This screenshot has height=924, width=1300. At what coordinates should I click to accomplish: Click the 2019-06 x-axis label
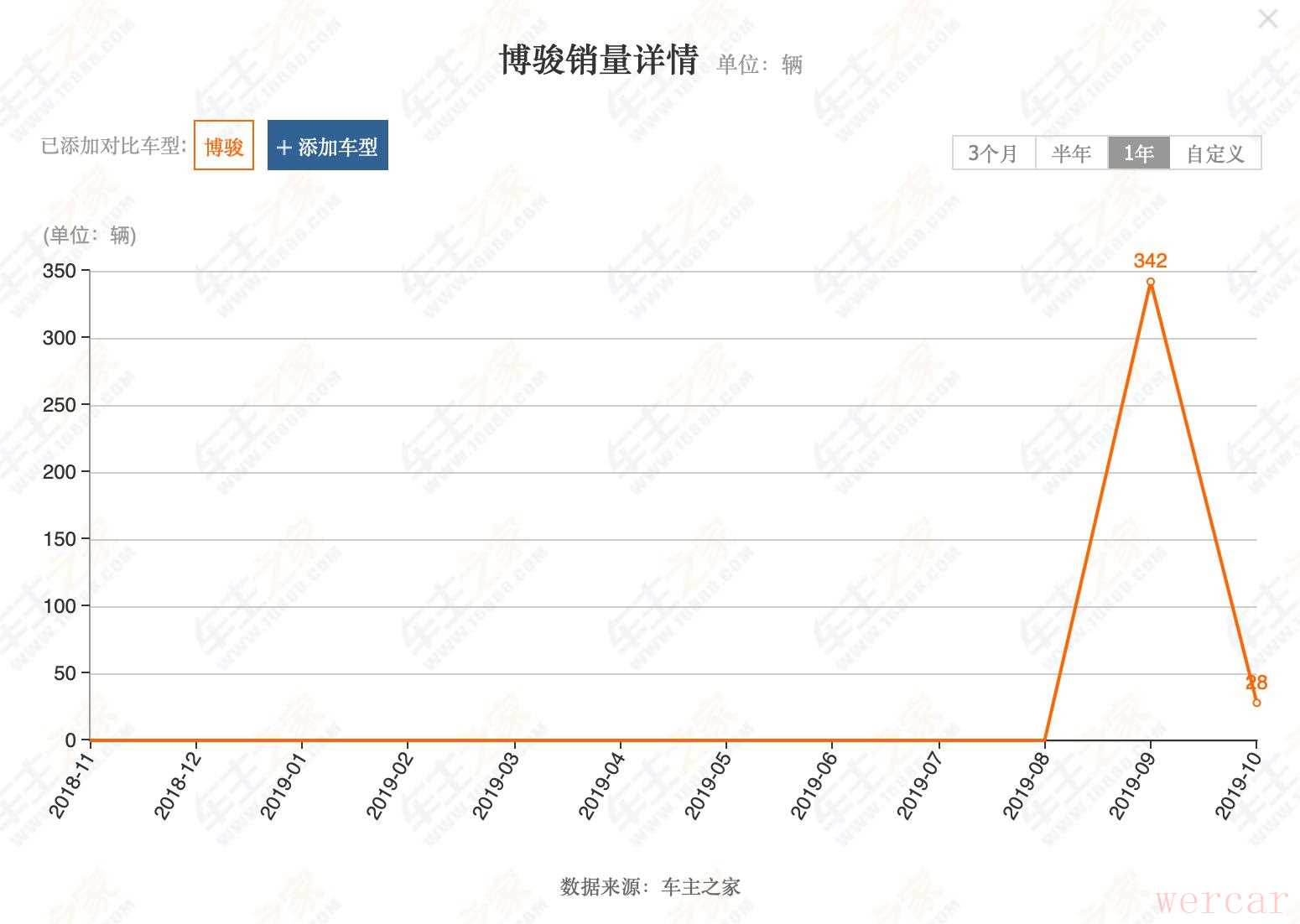point(814,785)
